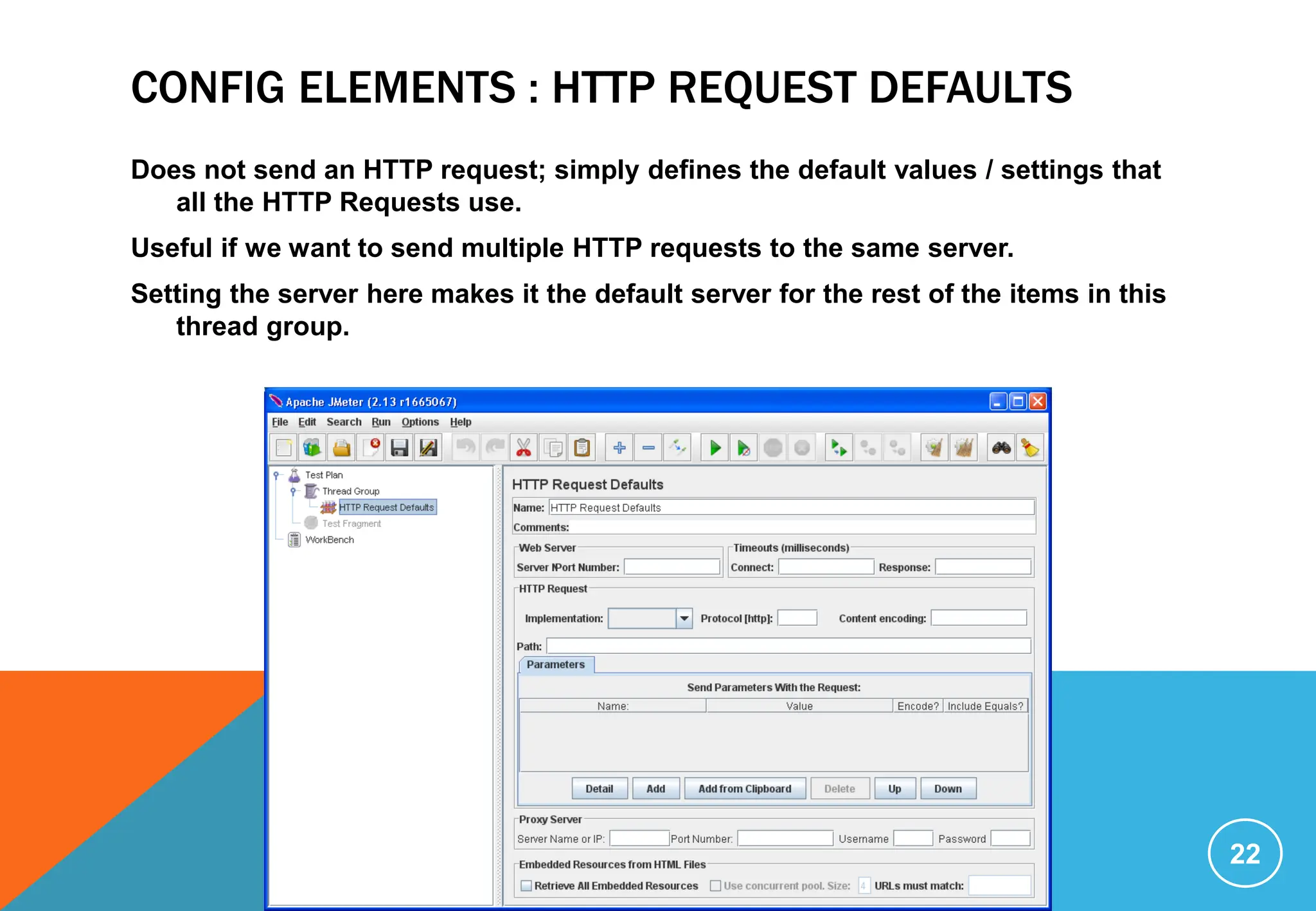Collapse the Test Plan tree node
Image resolution: width=1316 pixels, height=911 pixels.
(x=276, y=475)
